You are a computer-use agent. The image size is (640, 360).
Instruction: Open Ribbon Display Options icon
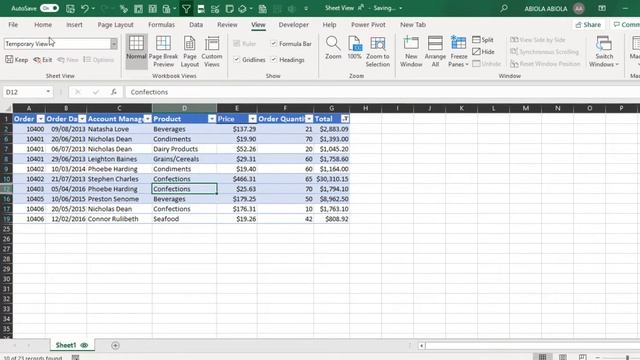click(x=602, y=8)
